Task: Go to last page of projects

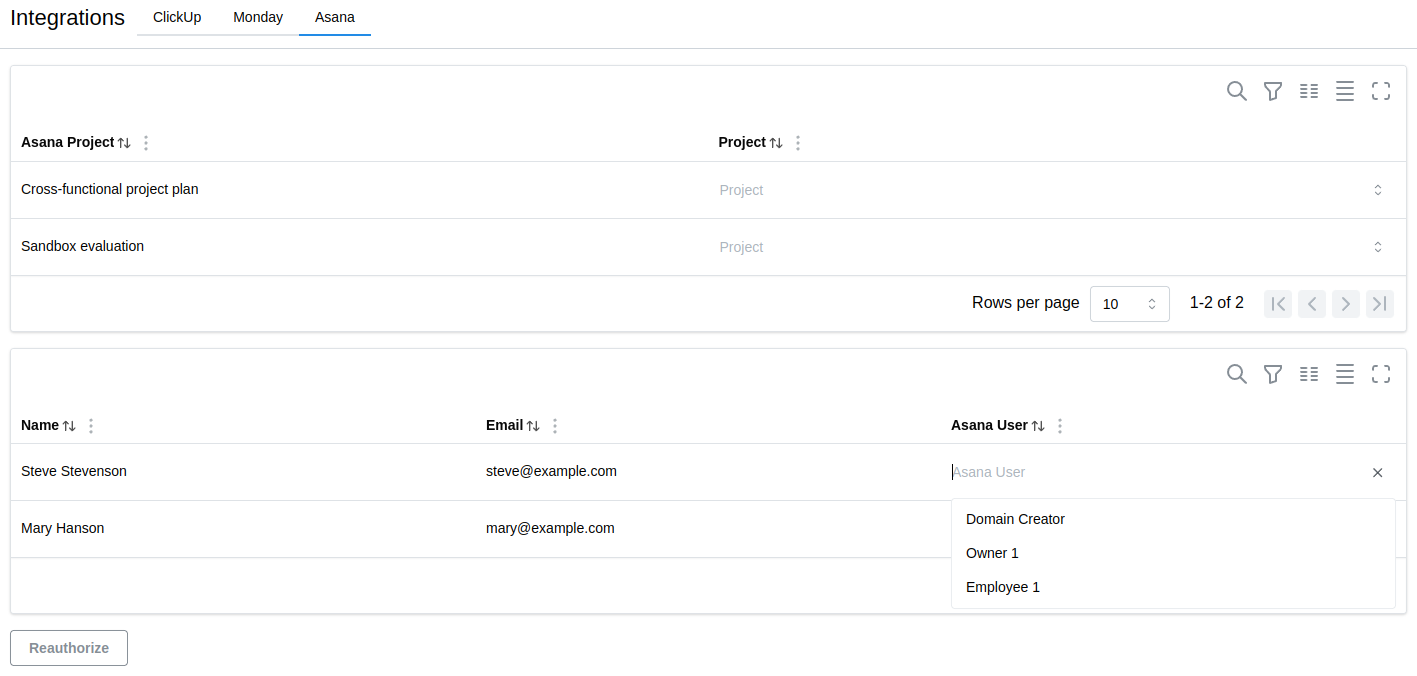Action: coord(1380,304)
